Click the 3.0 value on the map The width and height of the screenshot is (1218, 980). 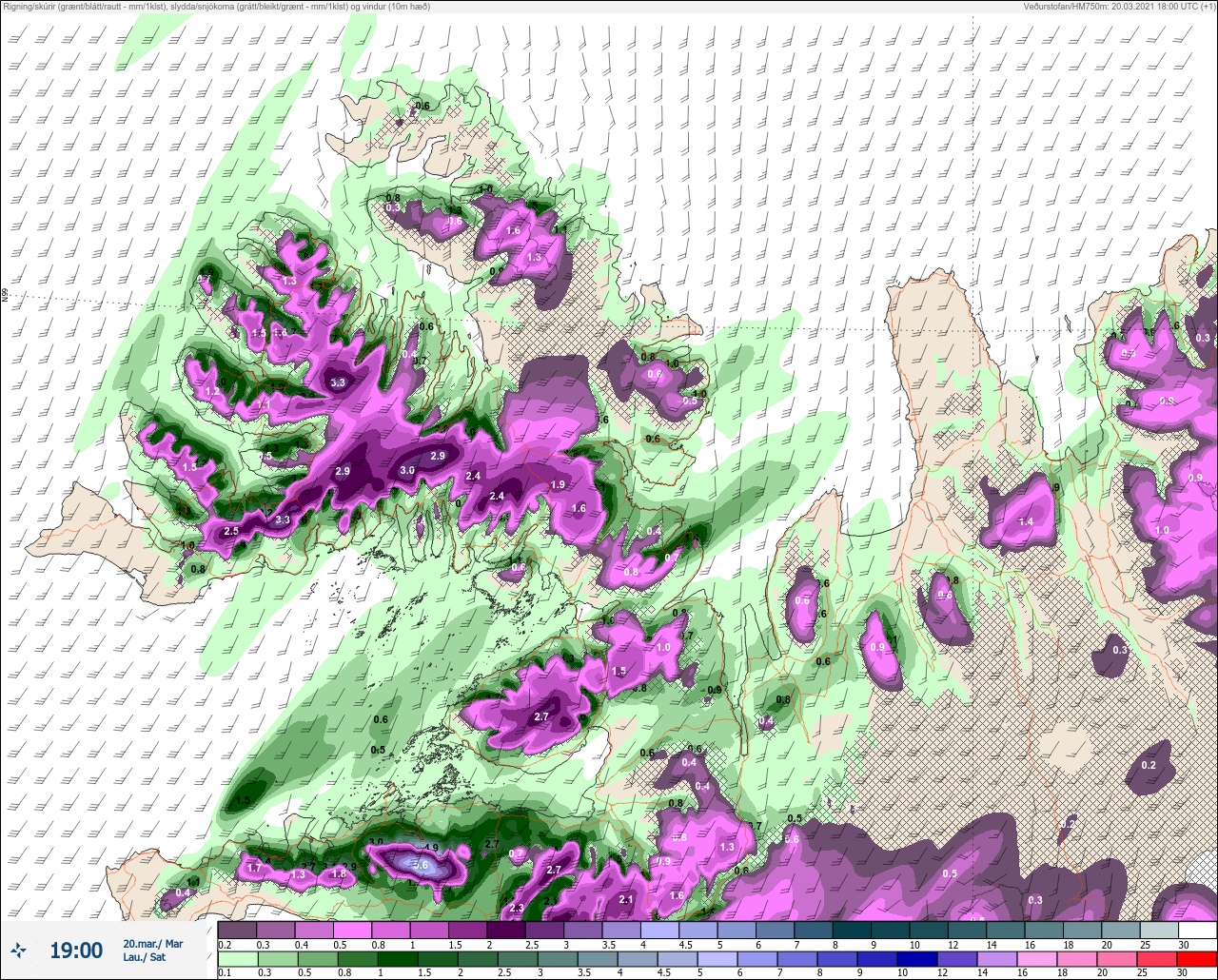pyautogui.click(x=407, y=471)
